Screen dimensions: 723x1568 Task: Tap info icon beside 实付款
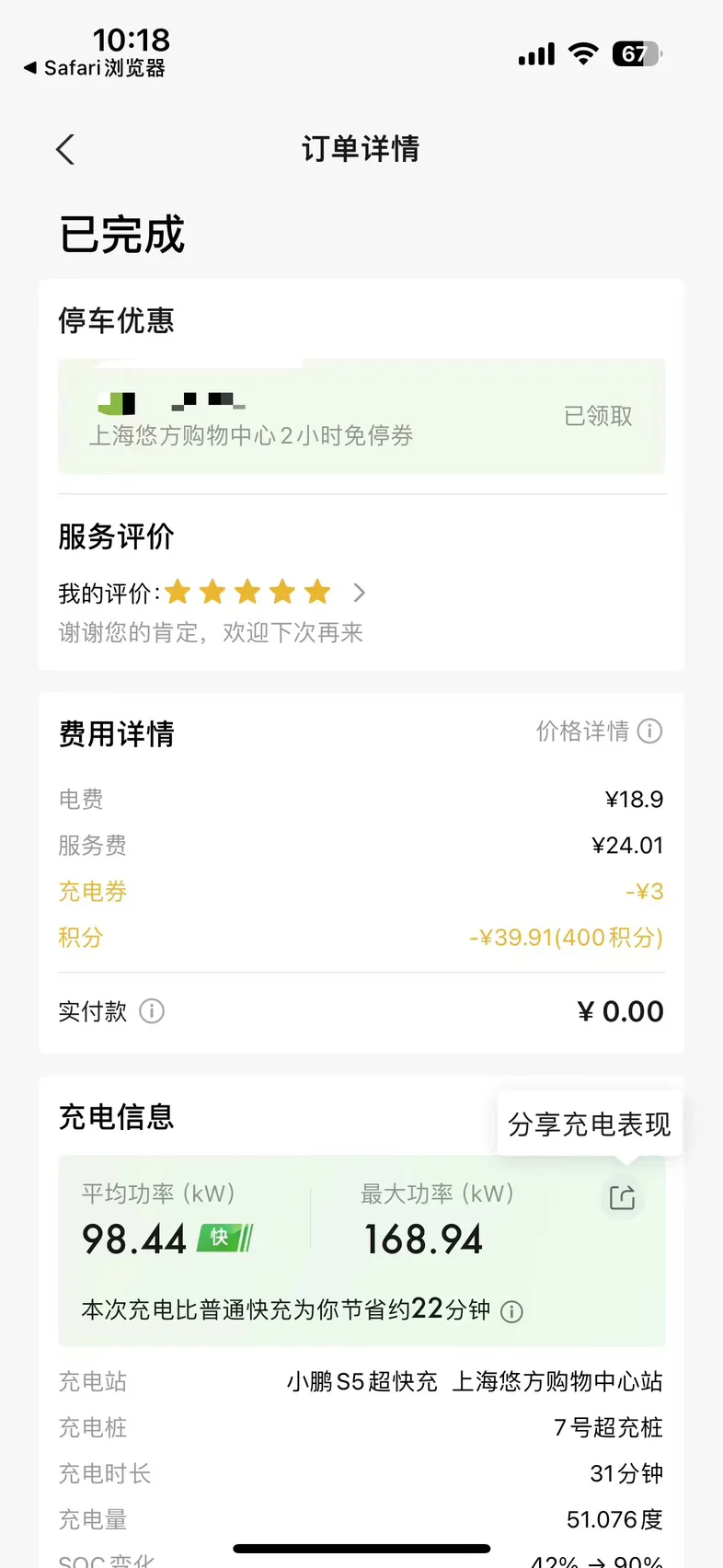(x=152, y=1011)
